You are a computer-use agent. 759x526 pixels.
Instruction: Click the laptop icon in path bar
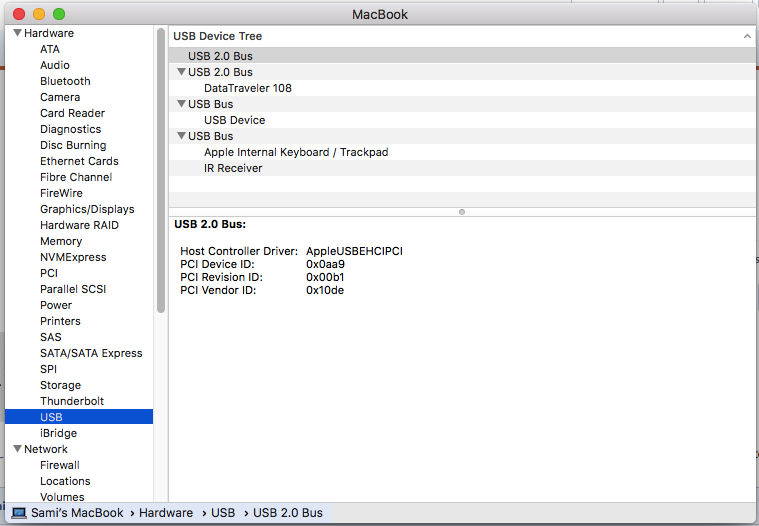pos(19,513)
